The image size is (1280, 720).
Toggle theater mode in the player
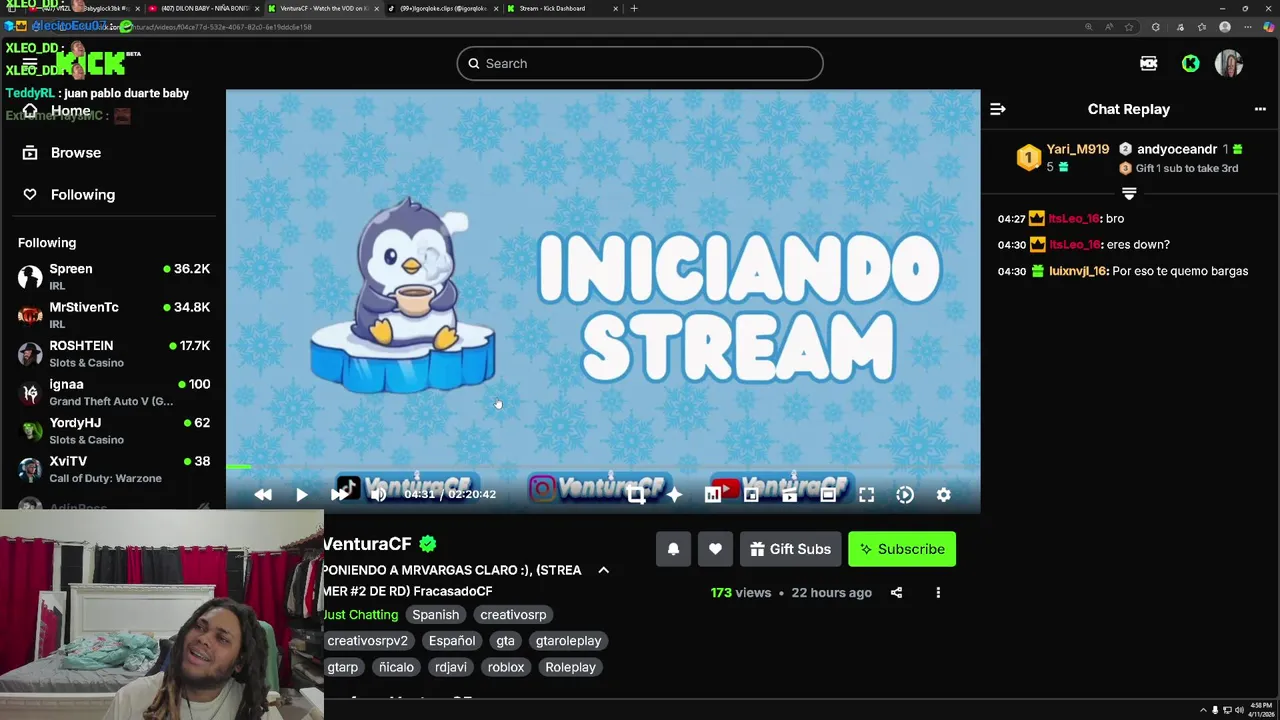tap(828, 494)
